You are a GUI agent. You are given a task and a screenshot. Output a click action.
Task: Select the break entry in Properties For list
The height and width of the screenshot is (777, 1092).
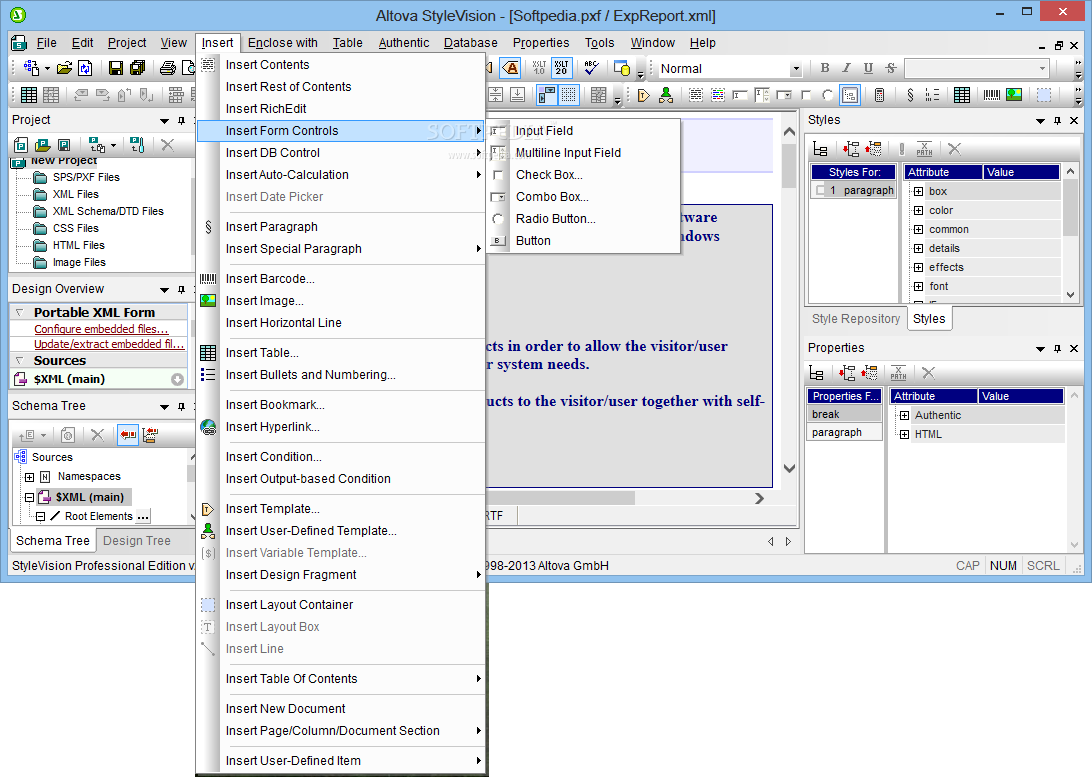click(843, 414)
